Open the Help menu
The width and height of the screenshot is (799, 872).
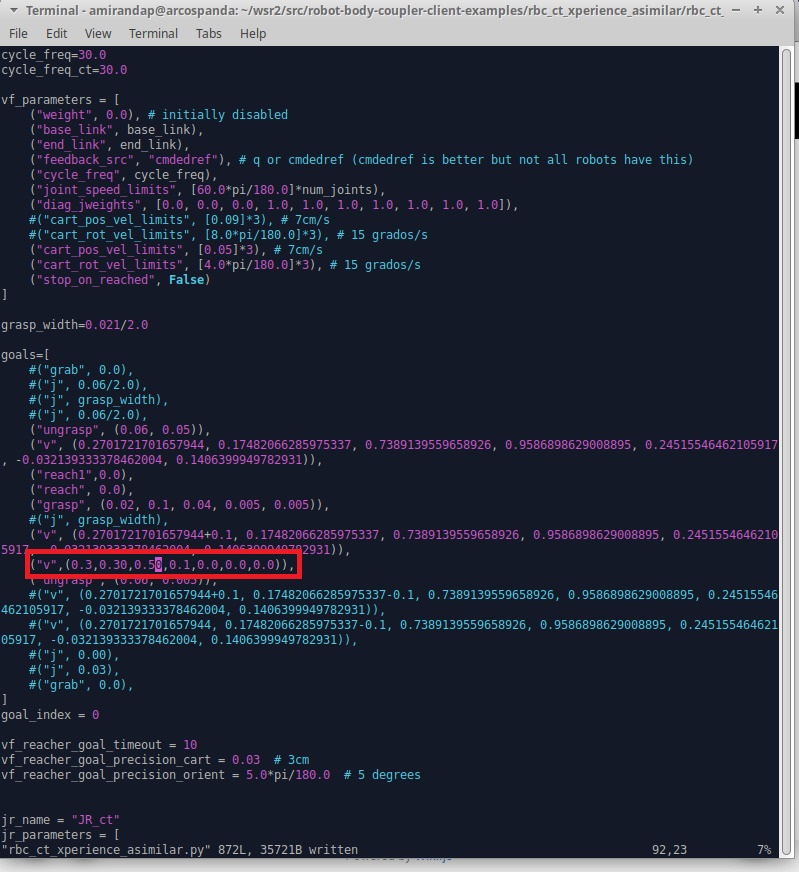click(x=253, y=33)
